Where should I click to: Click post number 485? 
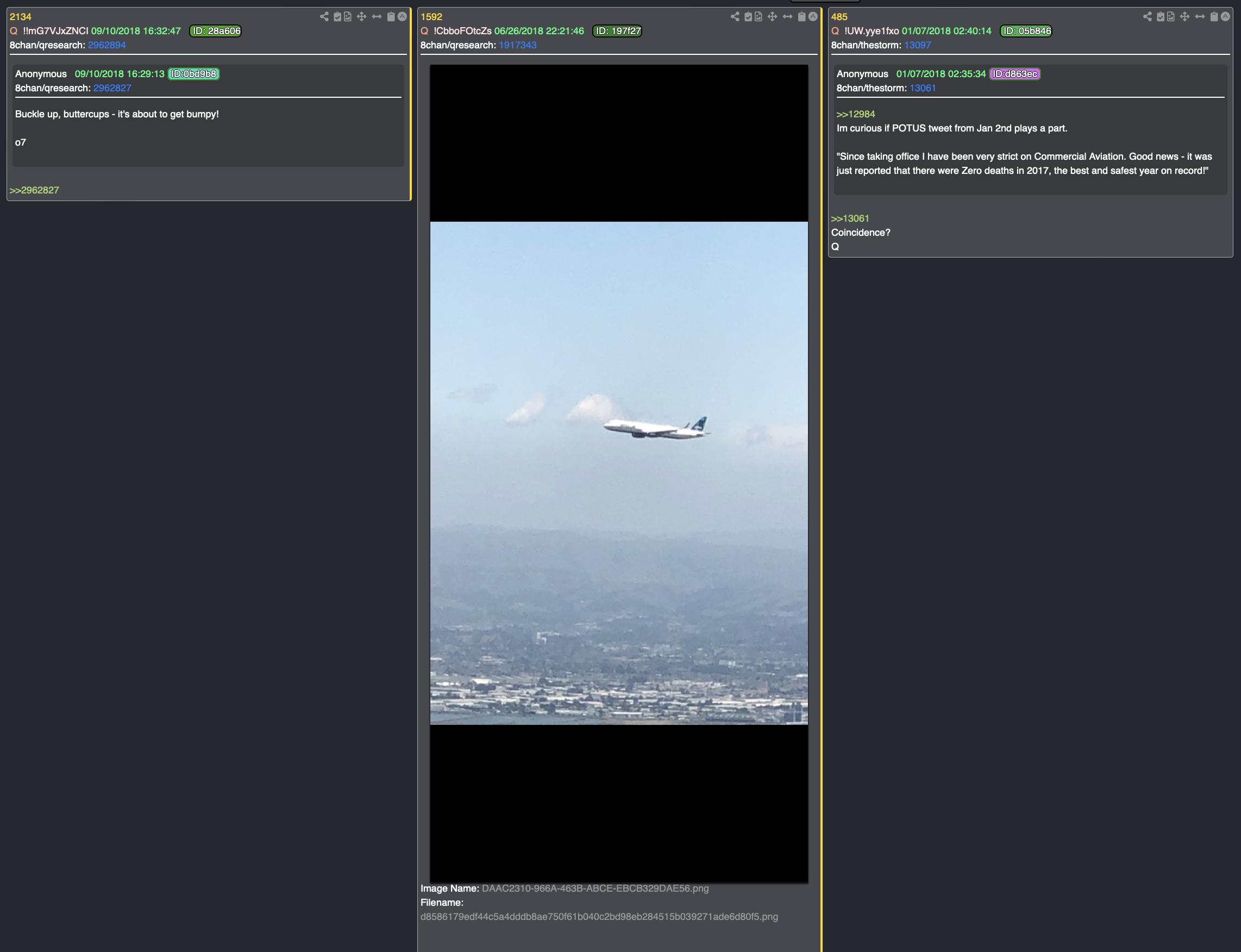click(839, 17)
